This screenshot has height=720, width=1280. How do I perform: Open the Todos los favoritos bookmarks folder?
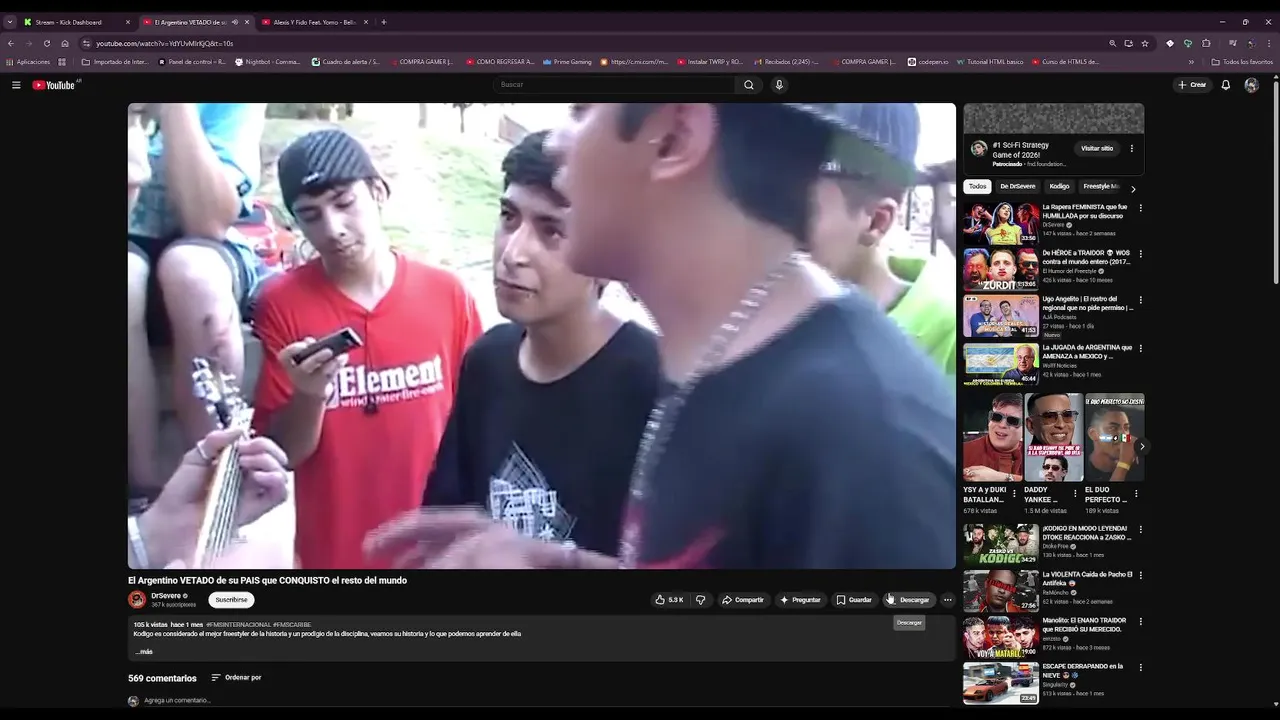[x=1242, y=62]
